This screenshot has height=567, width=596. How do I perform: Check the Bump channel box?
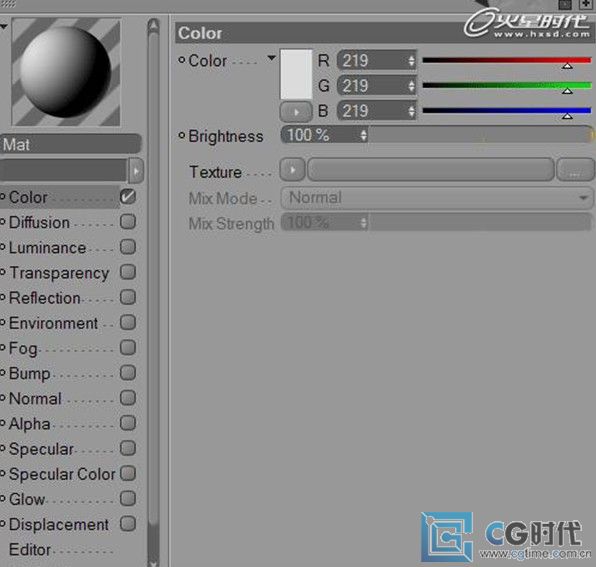tap(128, 373)
